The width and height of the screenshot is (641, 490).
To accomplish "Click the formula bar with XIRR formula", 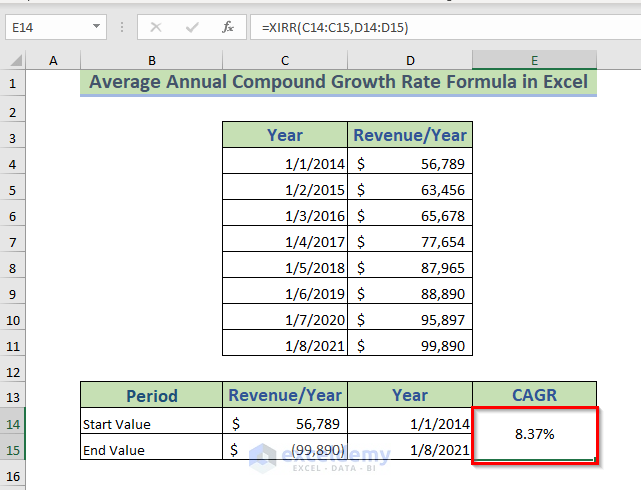I will tap(446, 27).
